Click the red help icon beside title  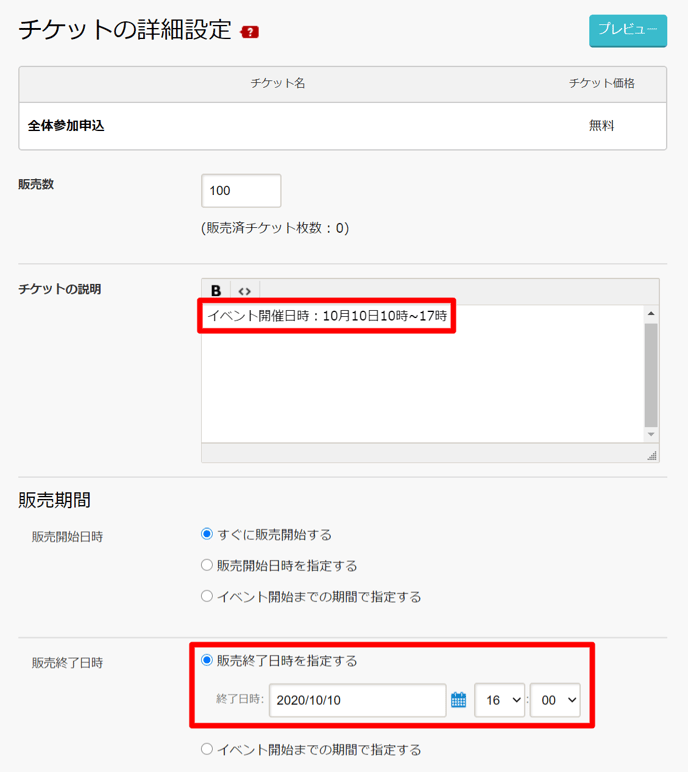point(250,32)
